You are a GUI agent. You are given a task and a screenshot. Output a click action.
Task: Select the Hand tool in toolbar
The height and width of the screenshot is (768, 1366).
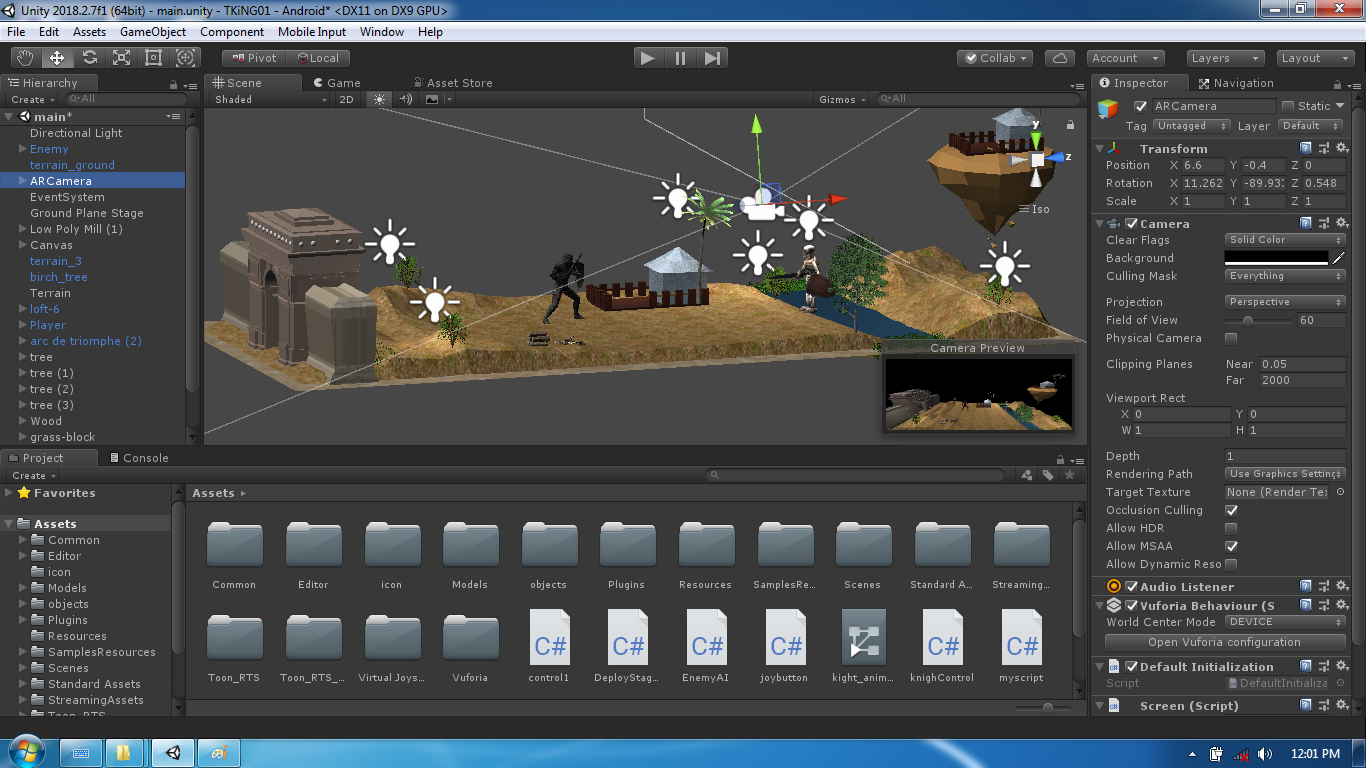(25, 58)
